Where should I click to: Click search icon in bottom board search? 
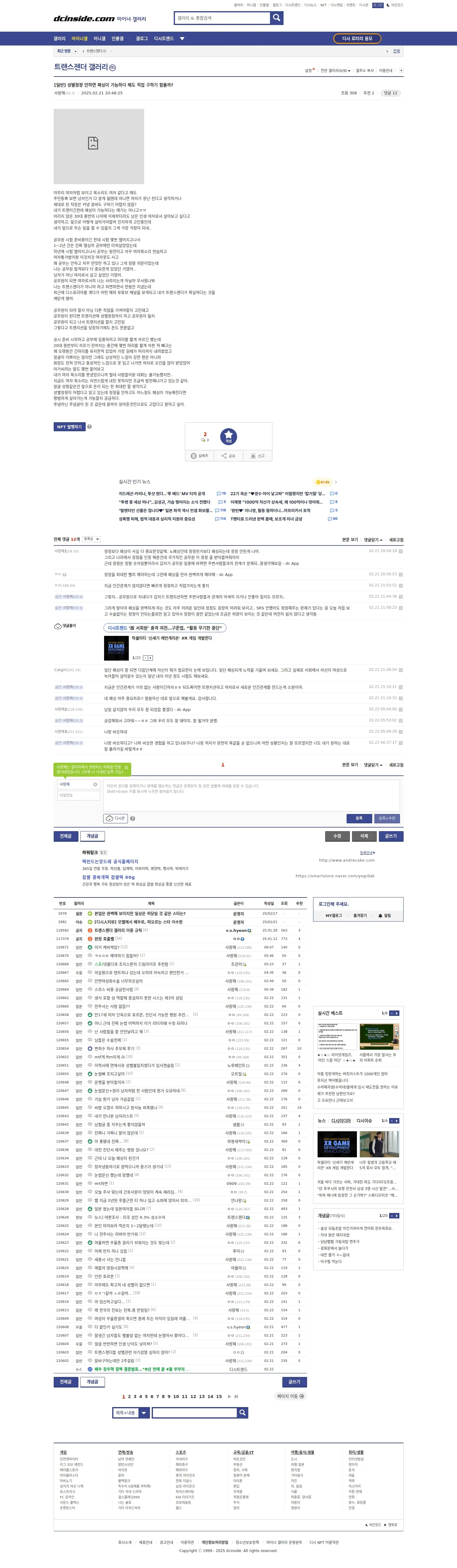[x=242, y=1412]
